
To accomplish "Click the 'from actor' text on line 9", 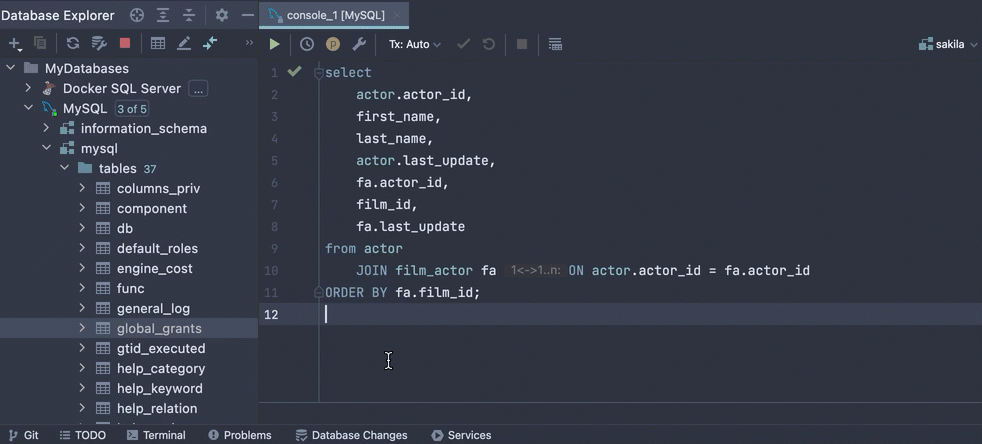I will coord(364,249).
